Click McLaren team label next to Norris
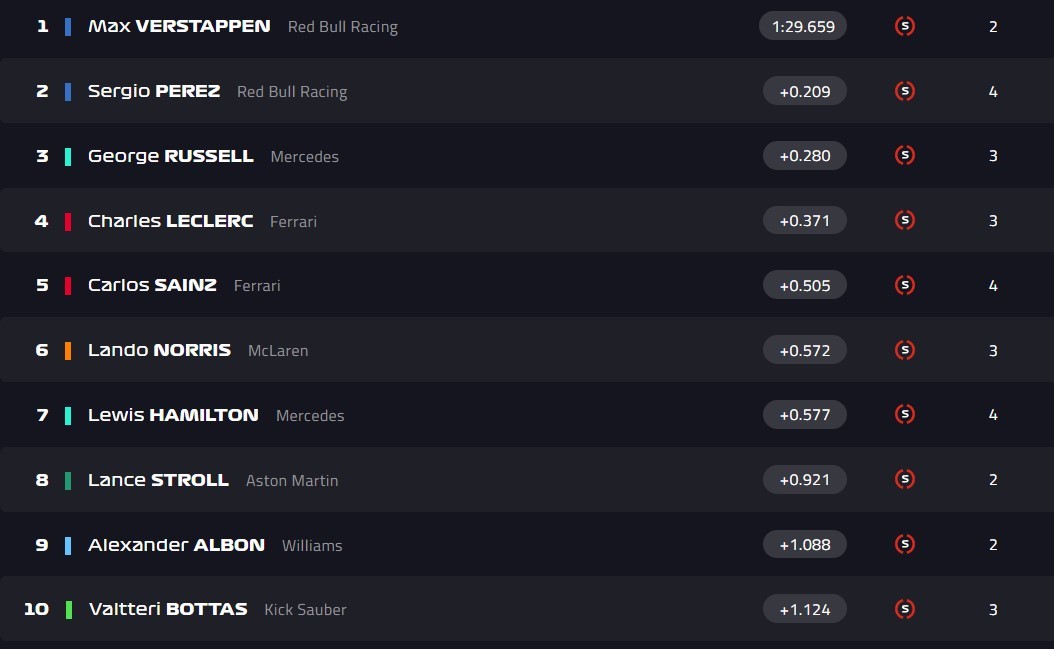The height and width of the screenshot is (649, 1054). pos(278,350)
